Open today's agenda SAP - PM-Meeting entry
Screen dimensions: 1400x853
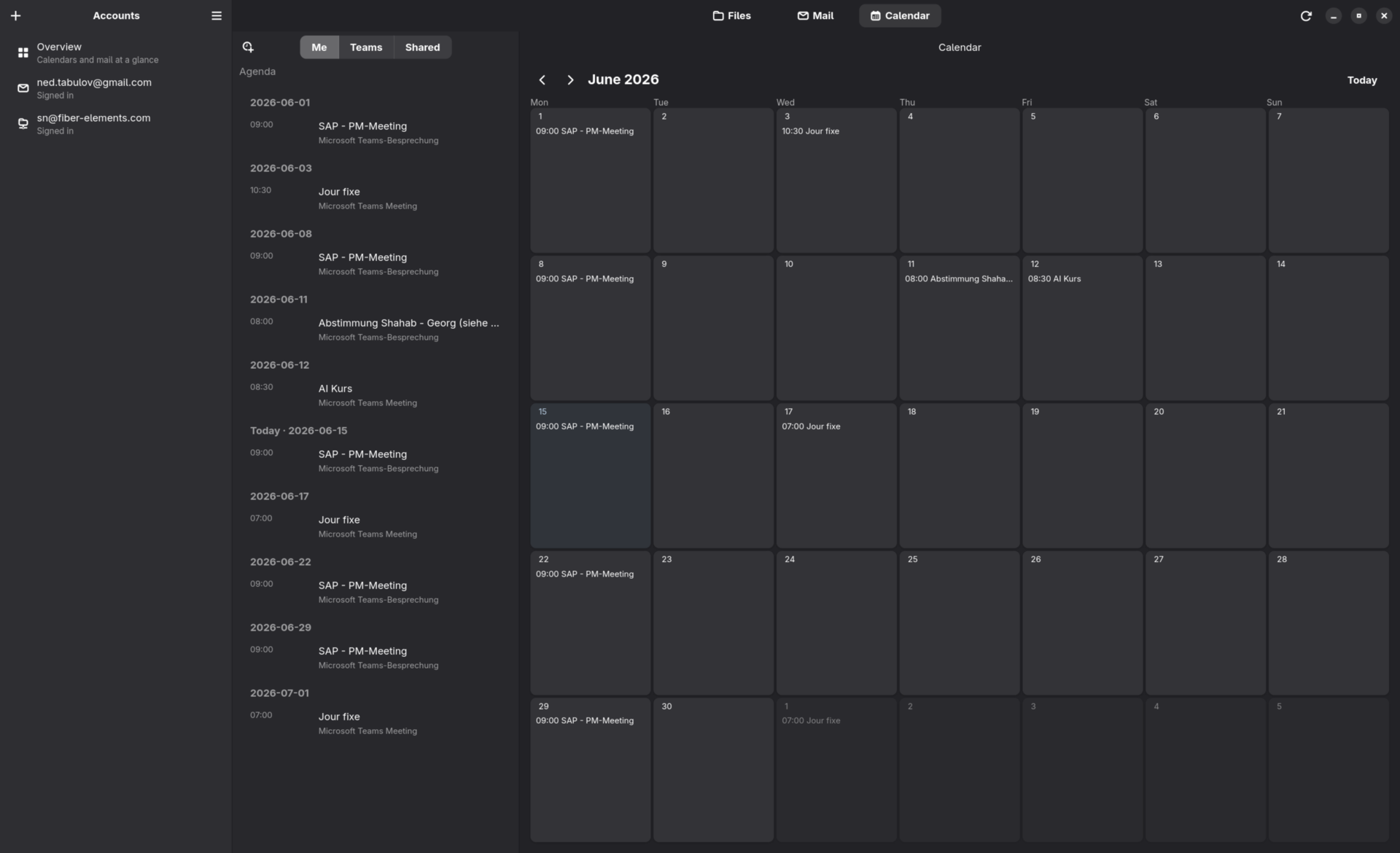click(x=375, y=460)
